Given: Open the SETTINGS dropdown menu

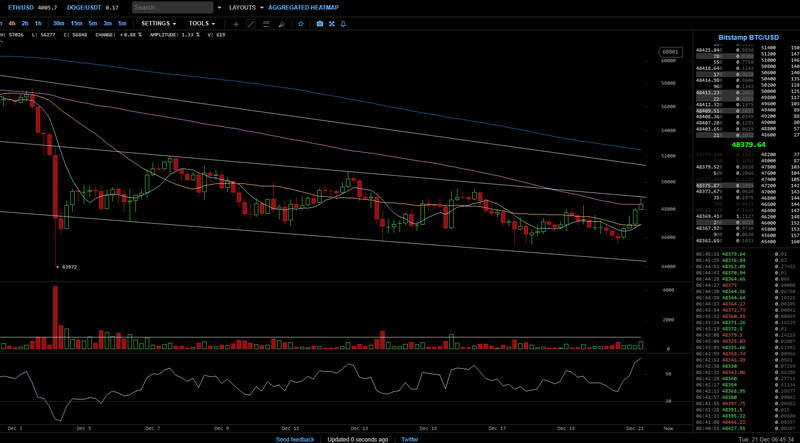Looking at the screenshot, I should [x=159, y=23].
